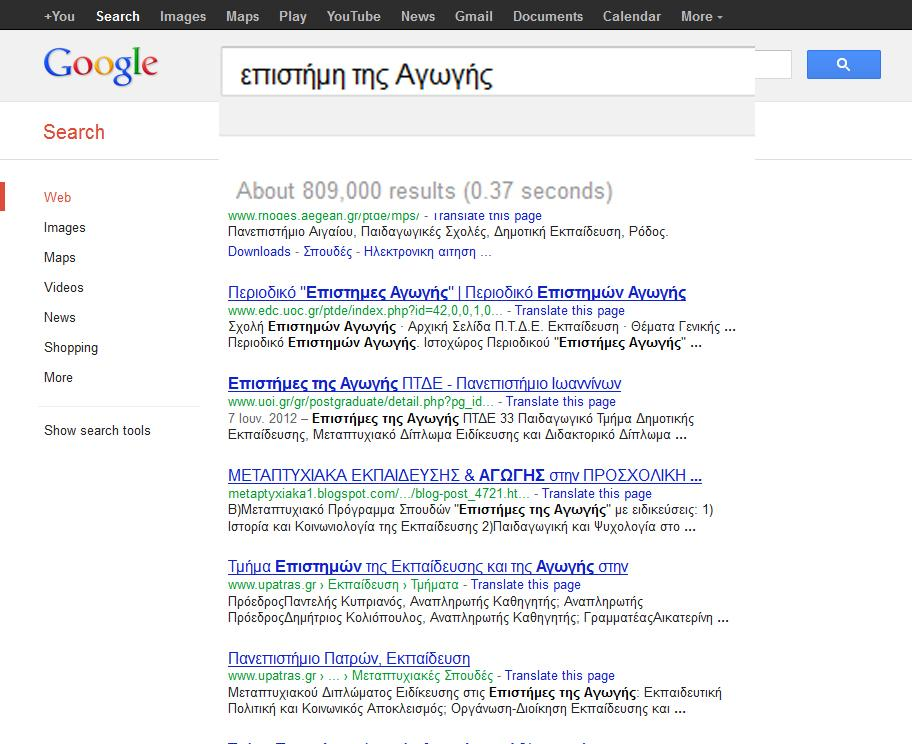912x744 pixels.
Task: Click the '7 Ιουν. 2012' date text
Action: pyautogui.click(x=262, y=418)
